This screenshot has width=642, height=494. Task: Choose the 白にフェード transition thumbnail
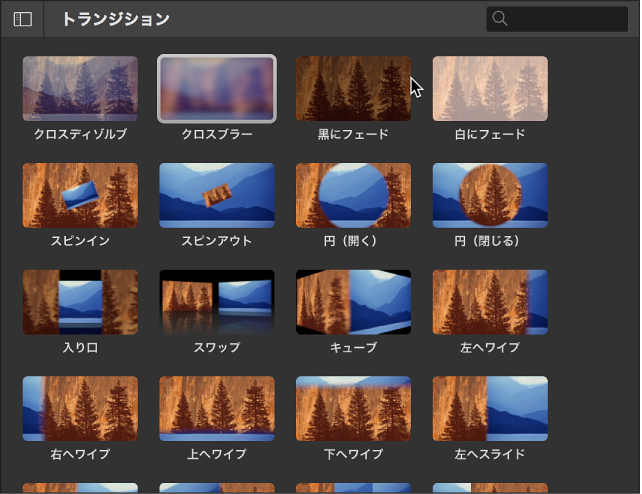click(490, 88)
